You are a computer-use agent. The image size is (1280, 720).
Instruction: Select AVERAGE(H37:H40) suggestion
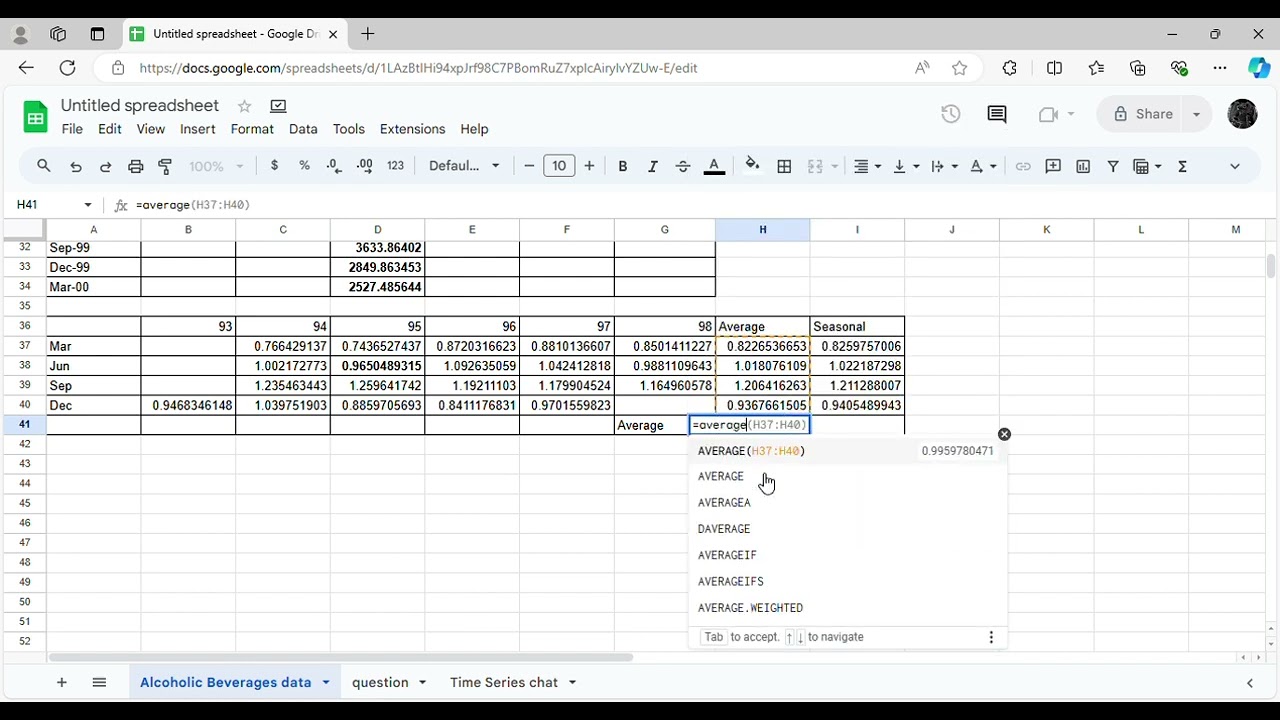coord(846,451)
